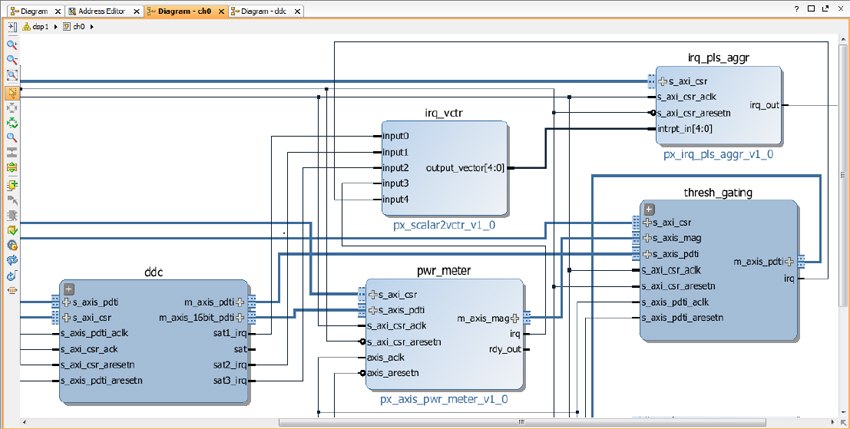Click the px_axis_pwr_meter_v1_0 label
This screenshot has width=850, height=429.
pos(444,400)
